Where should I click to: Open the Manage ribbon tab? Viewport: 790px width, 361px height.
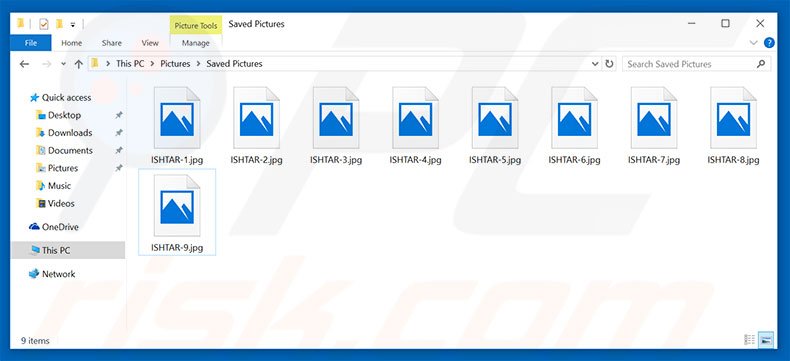click(x=195, y=43)
